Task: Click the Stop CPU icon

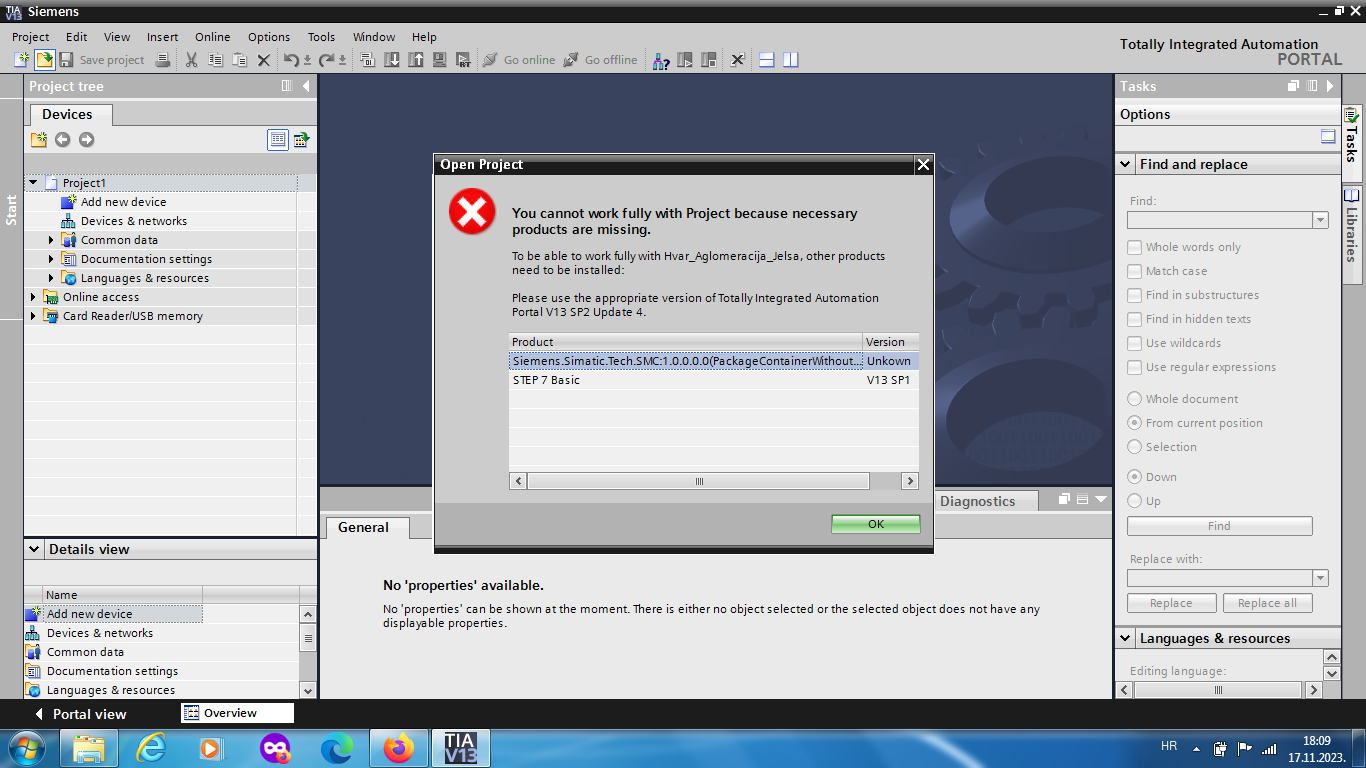Action: pyautogui.click(x=709, y=60)
